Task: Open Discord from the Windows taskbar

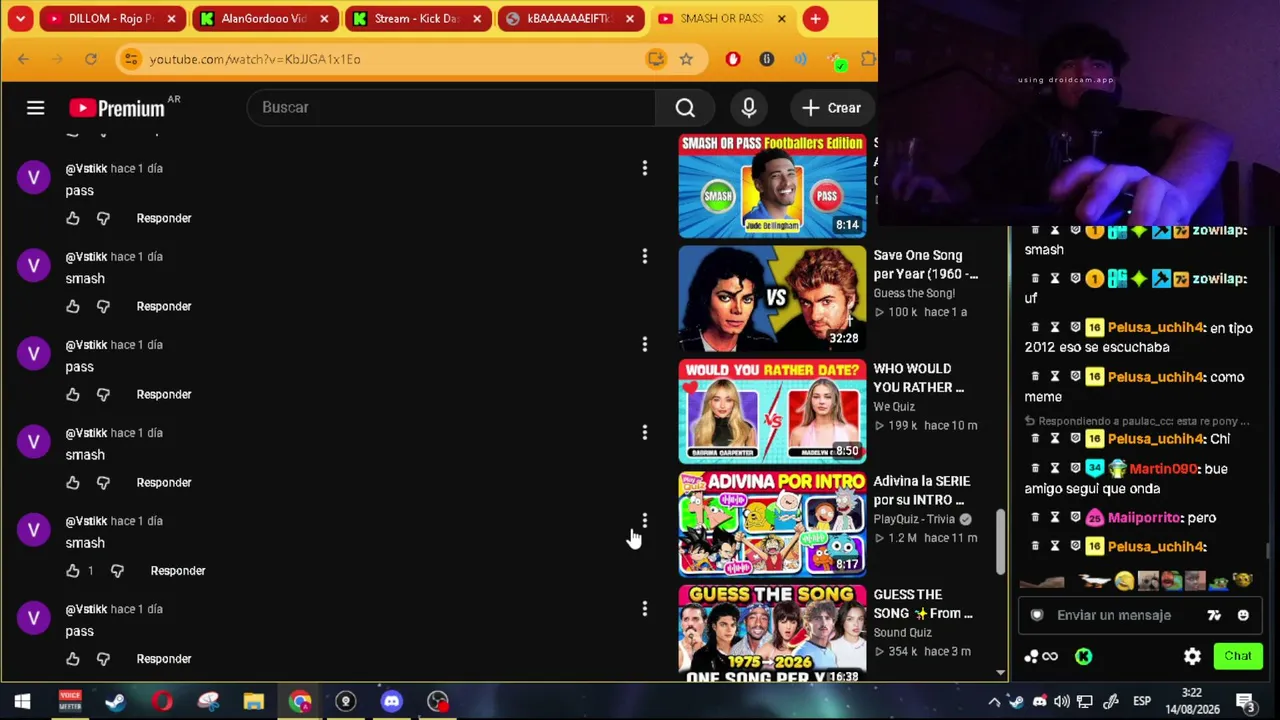Action: click(391, 701)
